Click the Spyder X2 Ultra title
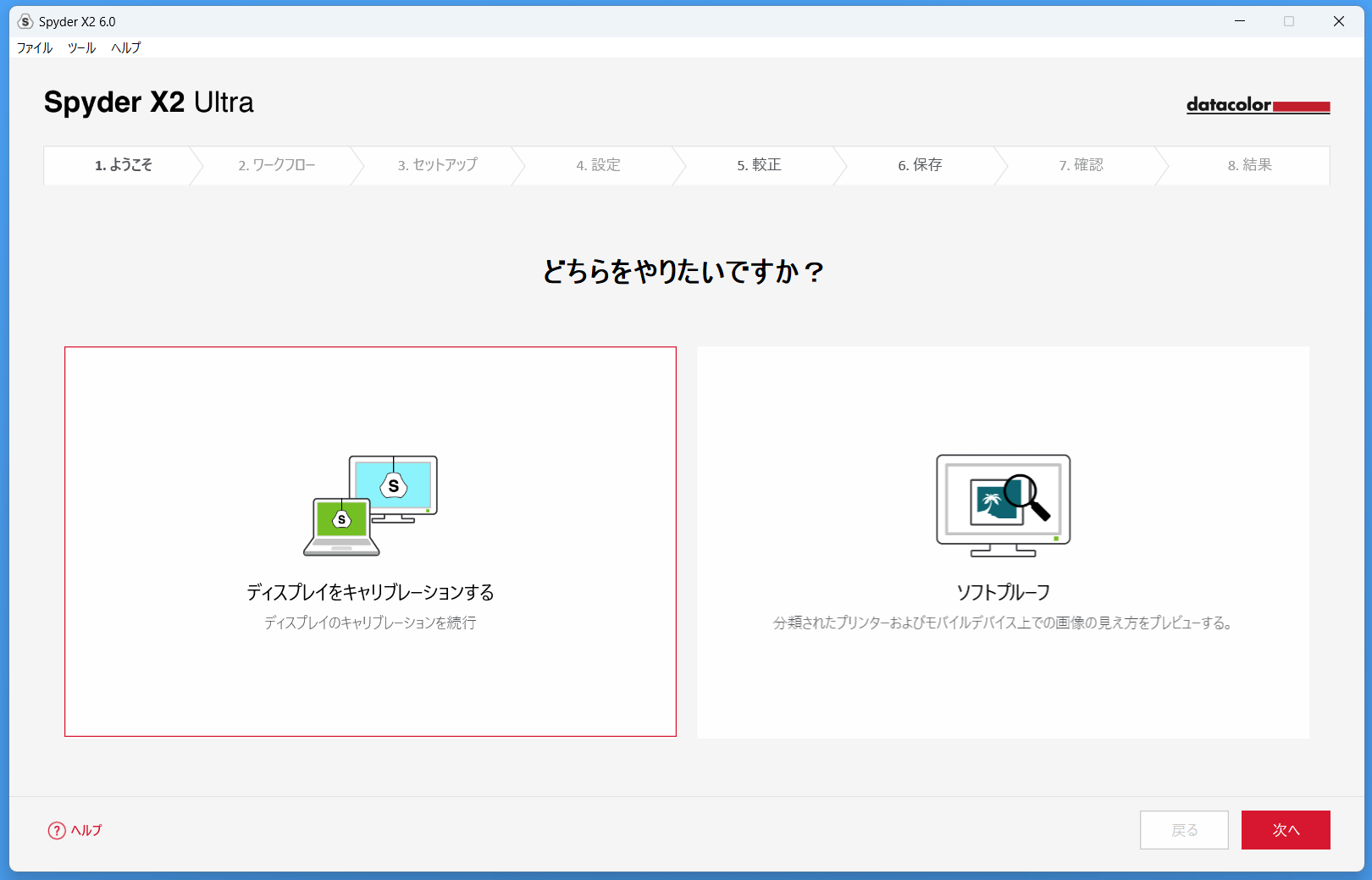1372x880 pixels. (149, 102)
